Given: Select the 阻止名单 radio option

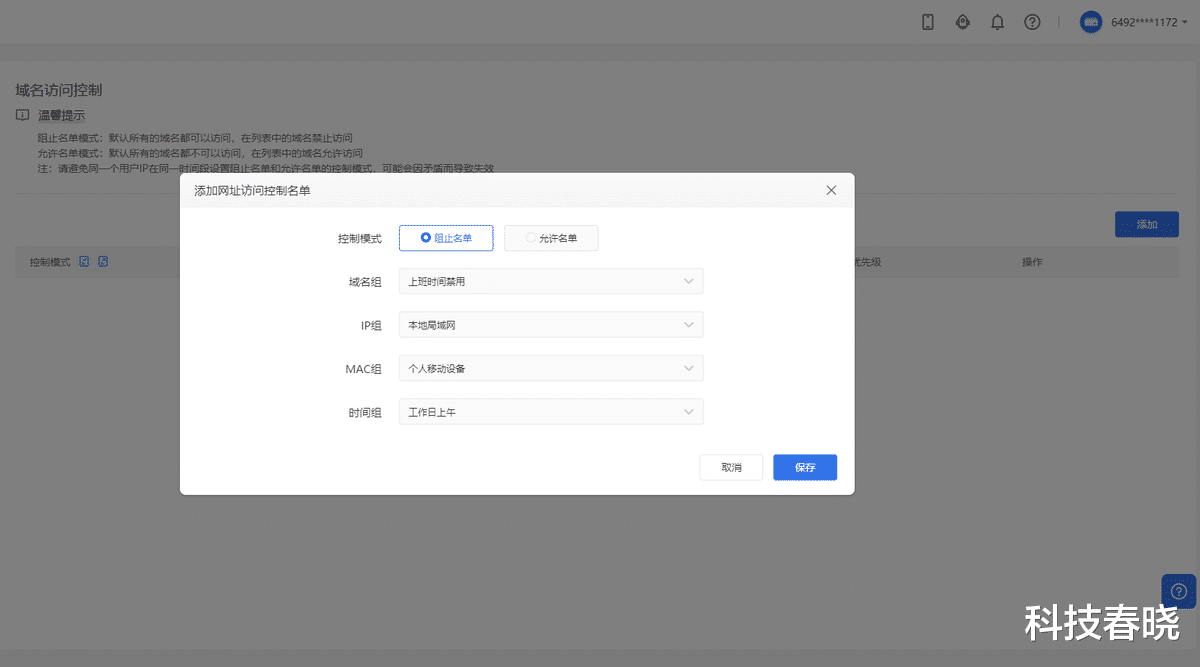Looking at the screenshot, I should 446,238.
